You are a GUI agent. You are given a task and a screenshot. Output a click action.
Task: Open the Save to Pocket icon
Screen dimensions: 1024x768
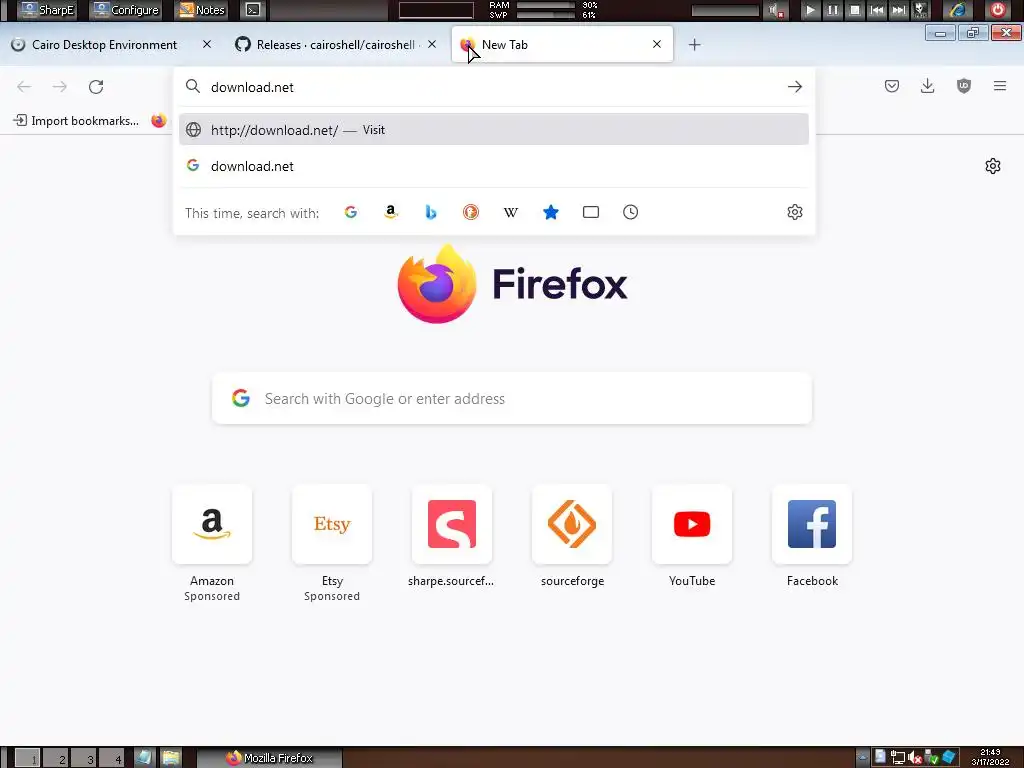[x=891, y=86]
